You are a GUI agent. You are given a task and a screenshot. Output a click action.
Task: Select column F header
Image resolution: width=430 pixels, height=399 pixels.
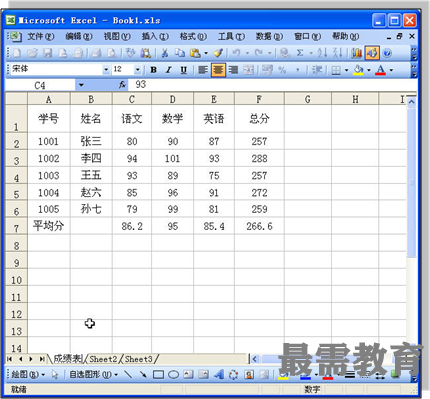(x=259, y=99)
